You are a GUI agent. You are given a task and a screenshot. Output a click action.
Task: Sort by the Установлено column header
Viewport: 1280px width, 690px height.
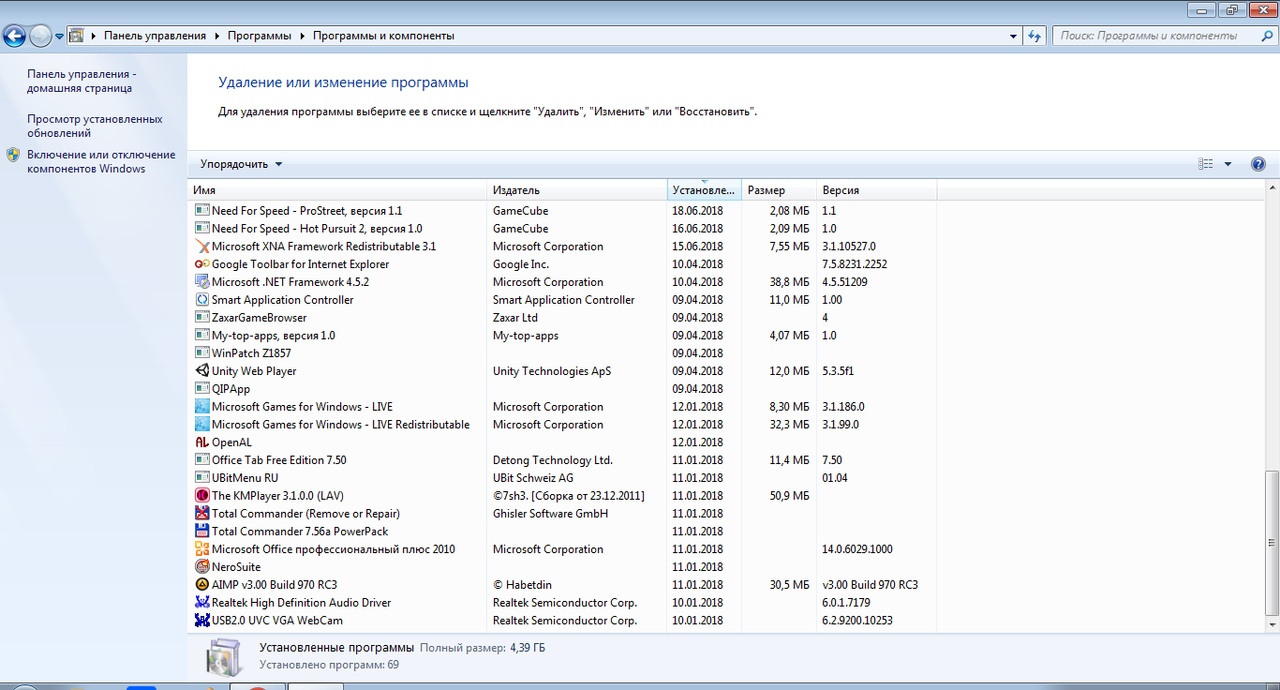coord(704,190)
